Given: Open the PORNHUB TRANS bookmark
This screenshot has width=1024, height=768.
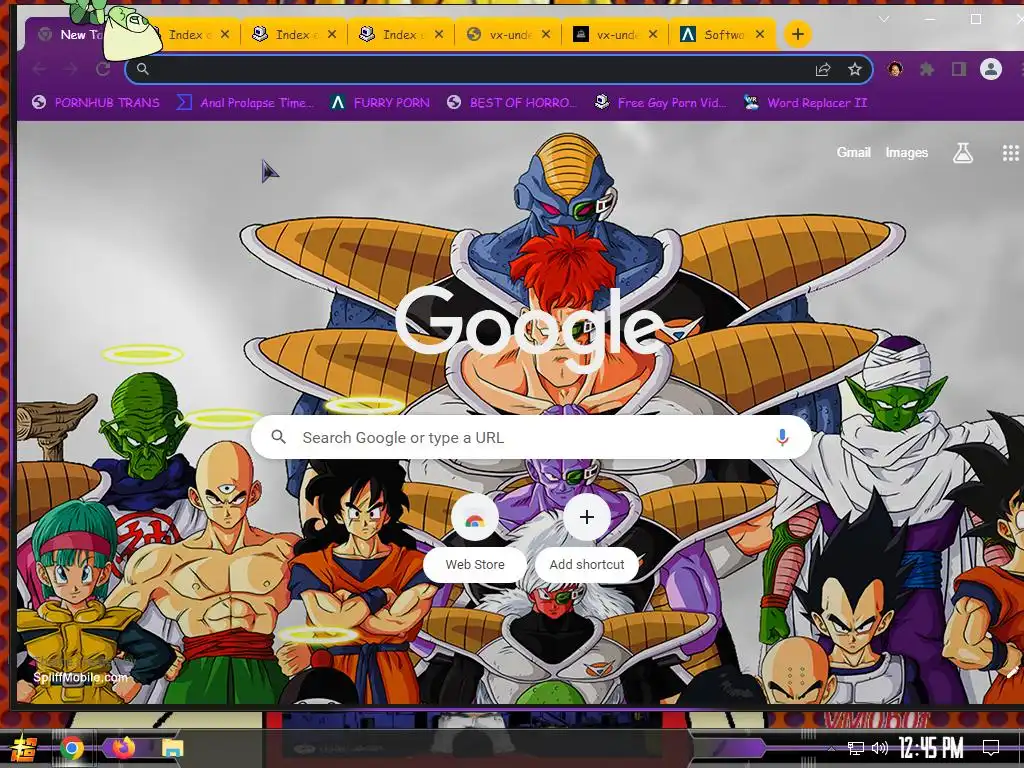Looking at the screenshot, I should pos(95,103).
